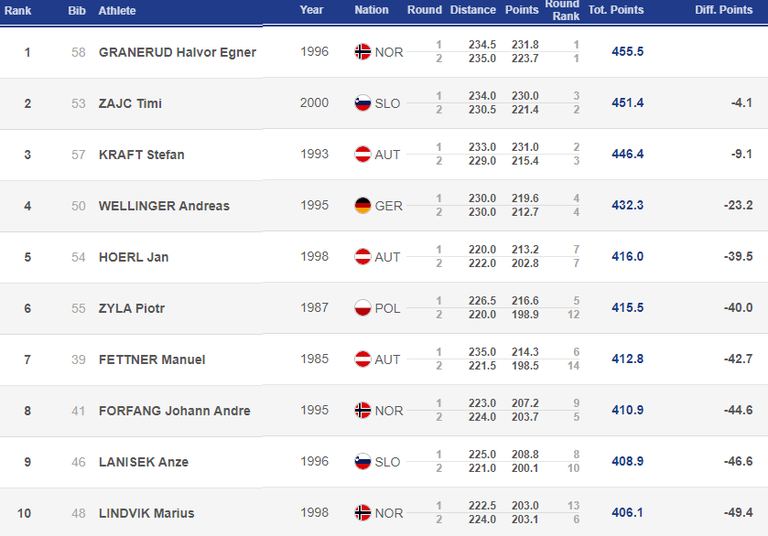Click Austria flag in FETTNER Manuel row
Screen dimensions: 768x536
pos(362,359)
